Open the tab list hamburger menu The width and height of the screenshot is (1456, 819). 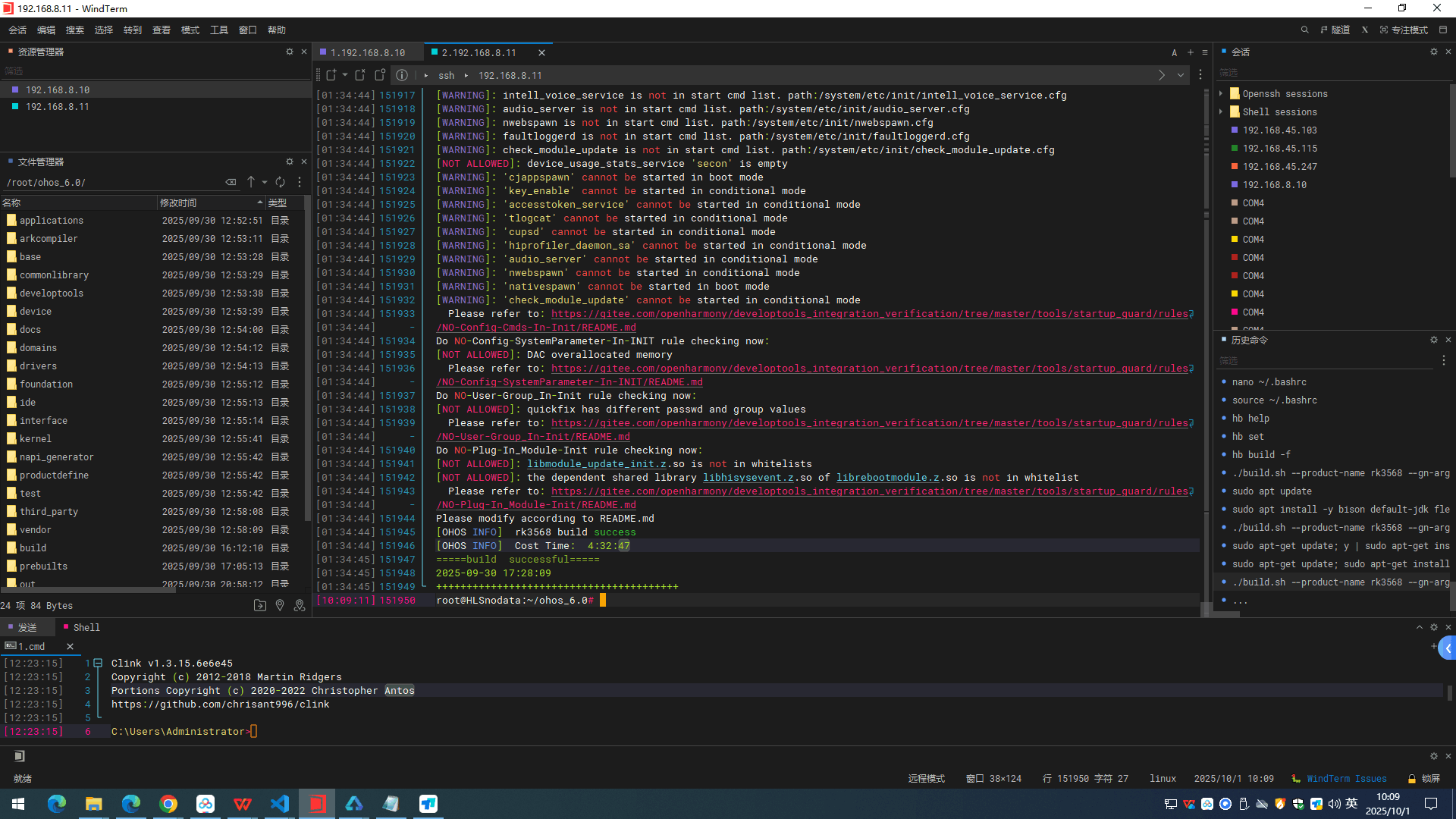1205,52
